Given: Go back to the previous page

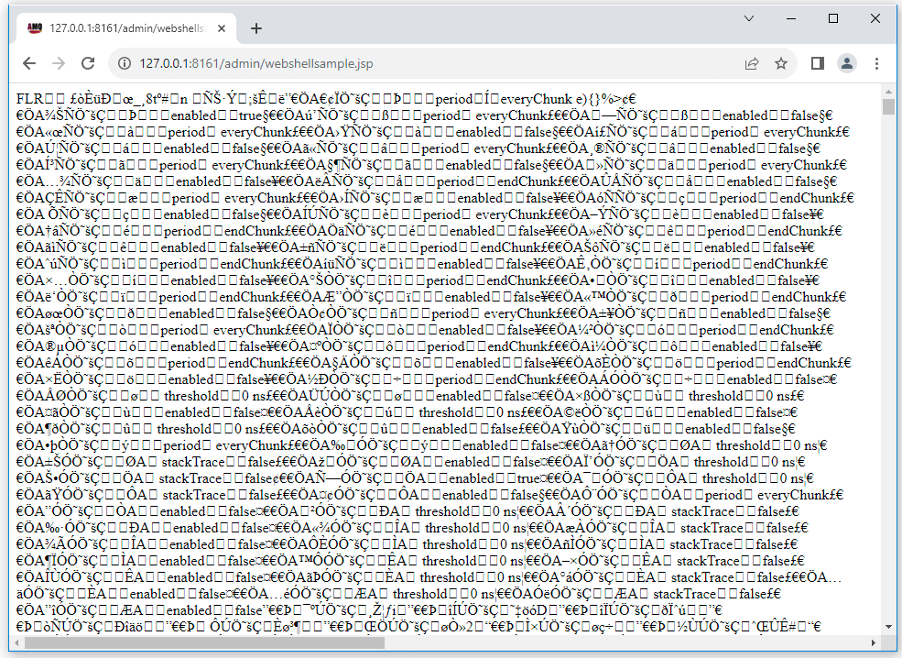Looking at the screenshot, I should 29,63.
